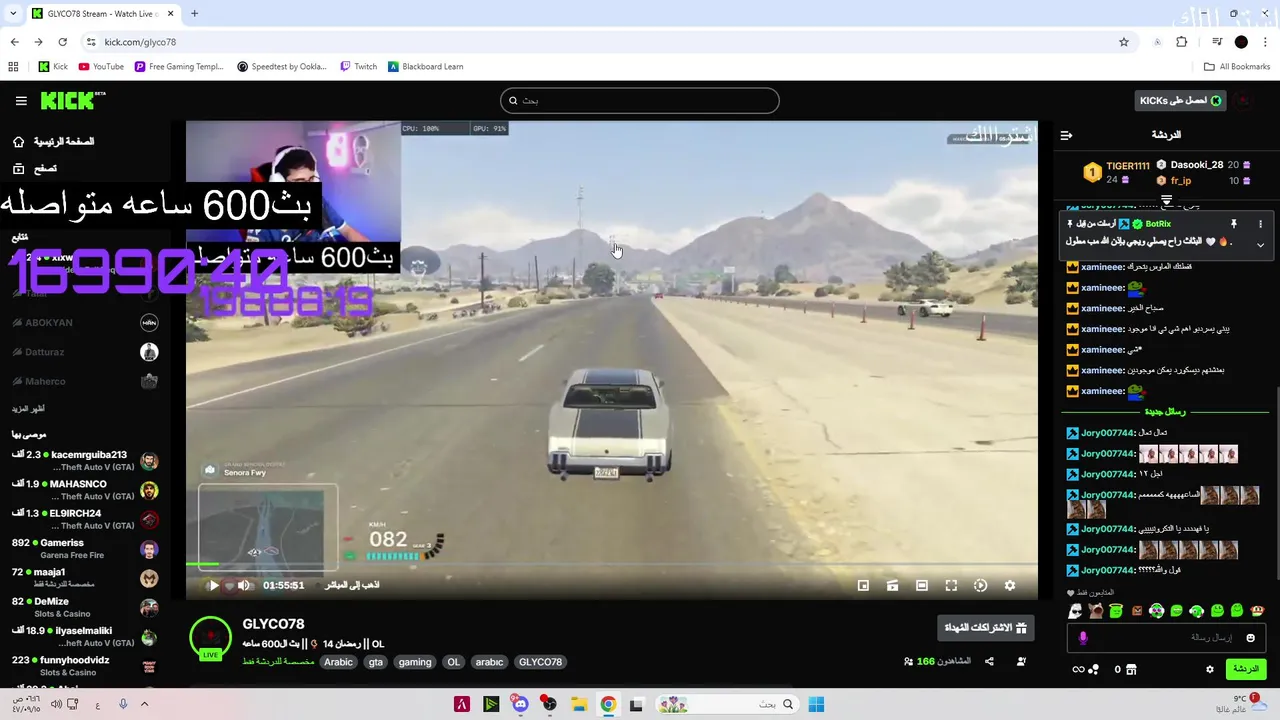Open the Twitch bookmark
The image size is (1280, 720).
pyautogui.click(x=358, y=67)
